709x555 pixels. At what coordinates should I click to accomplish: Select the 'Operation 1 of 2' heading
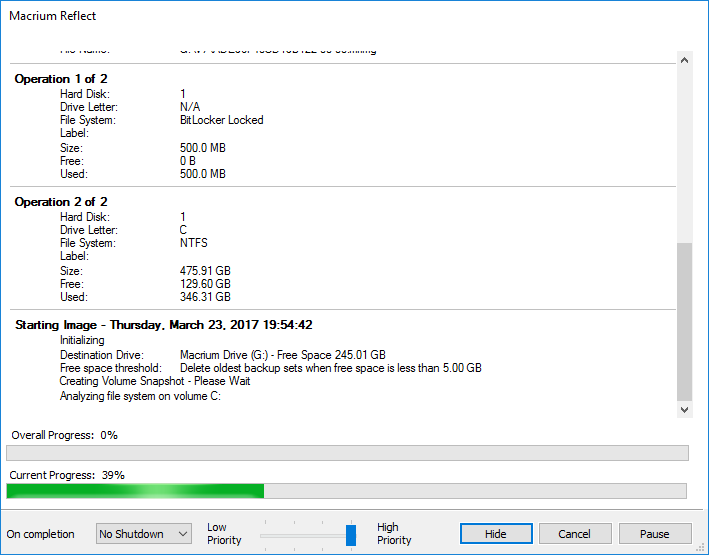tap(61, 79)
